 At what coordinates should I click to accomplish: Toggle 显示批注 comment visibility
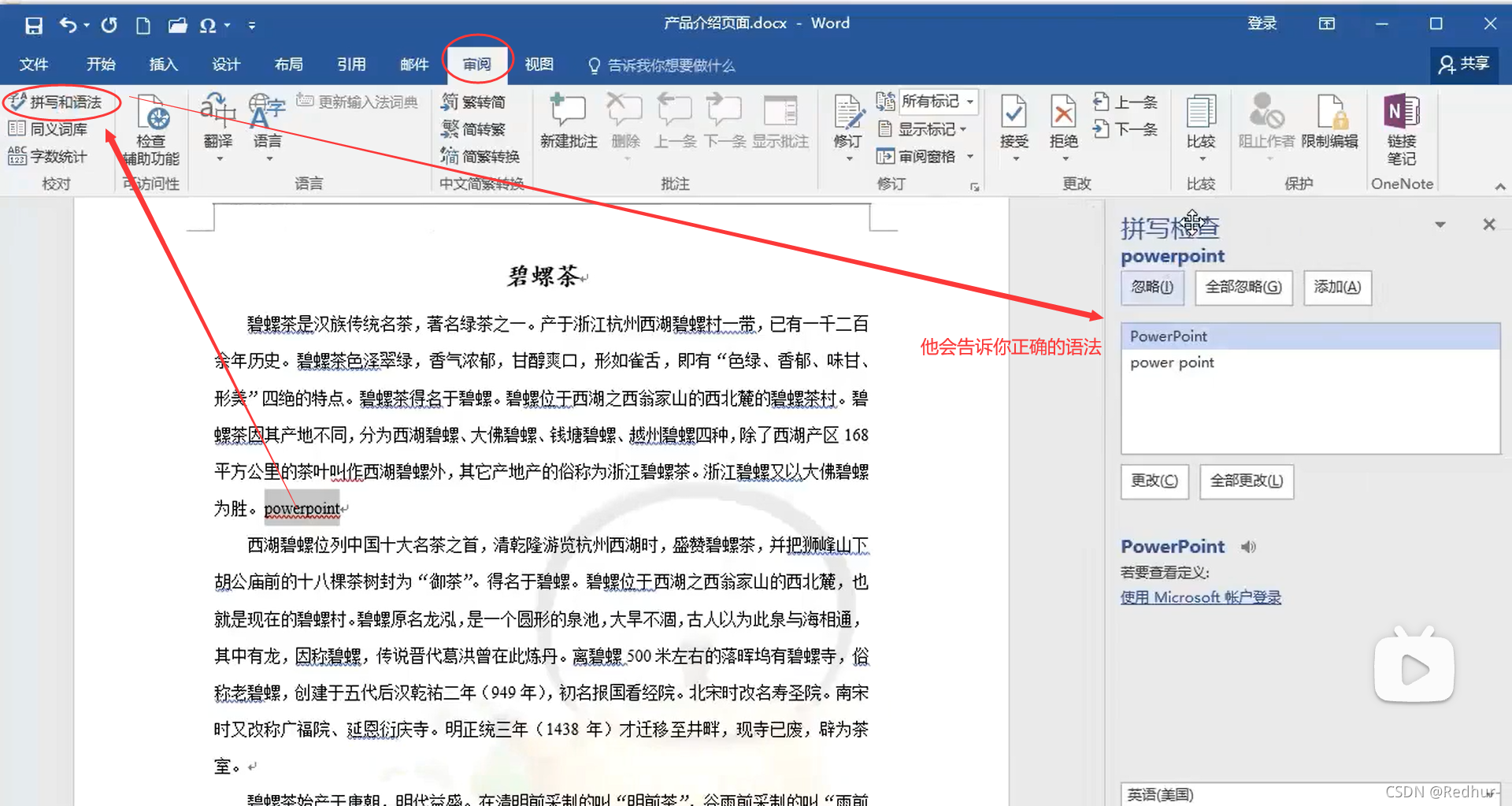[x=780, y=126]
